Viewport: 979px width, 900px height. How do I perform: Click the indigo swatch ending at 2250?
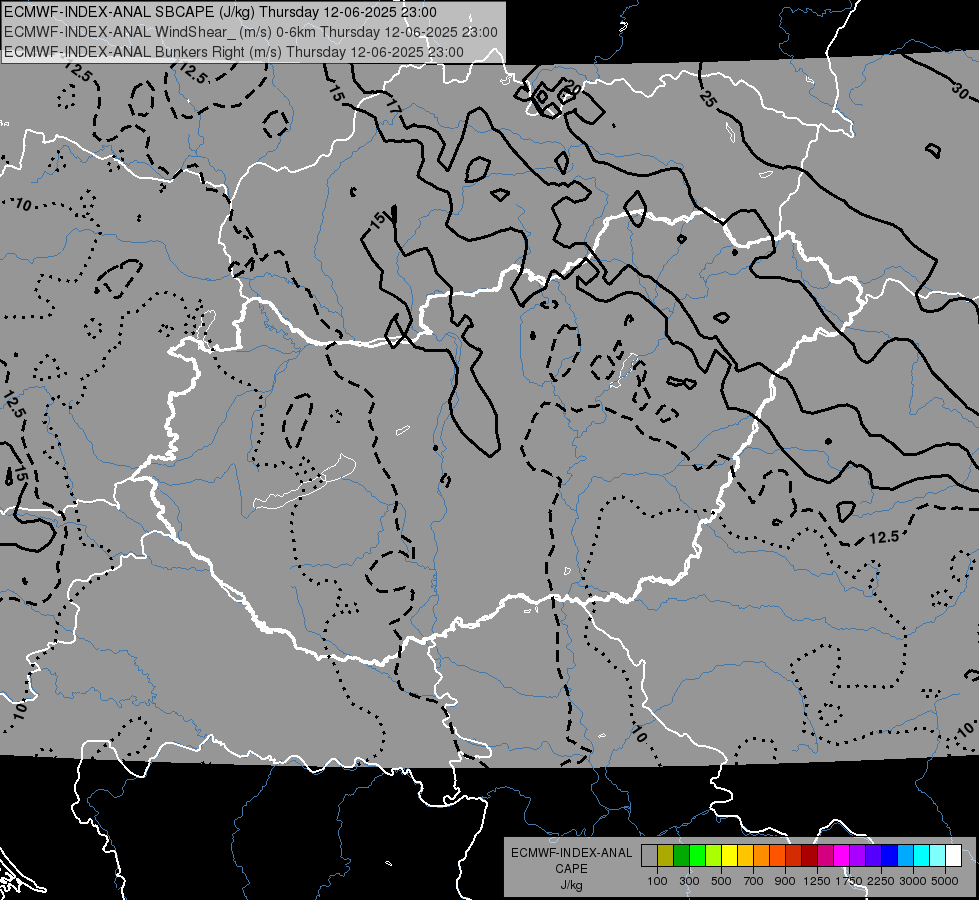point(873,856)
